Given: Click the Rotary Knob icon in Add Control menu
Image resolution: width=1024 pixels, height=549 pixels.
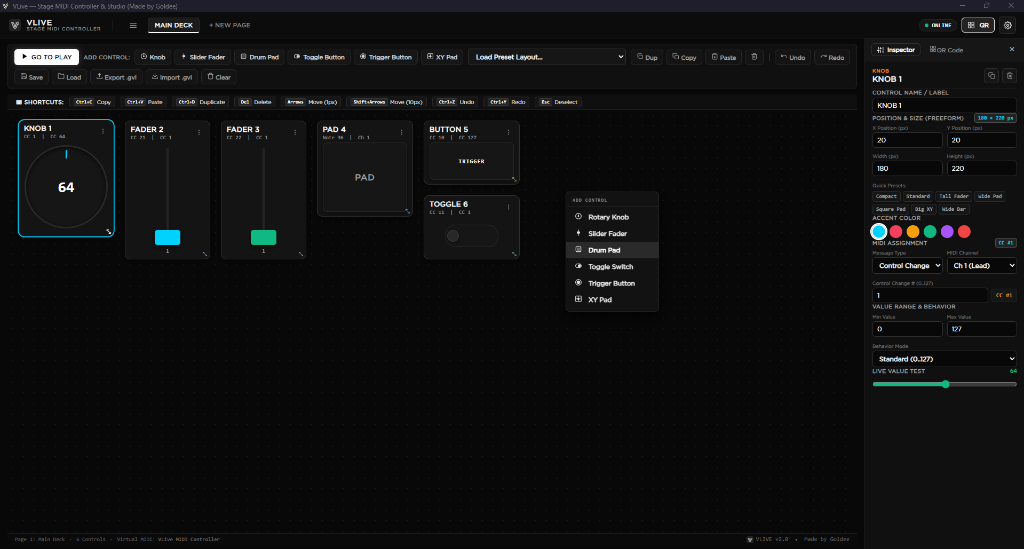Looking at the screenshot, I should (578, 217).
